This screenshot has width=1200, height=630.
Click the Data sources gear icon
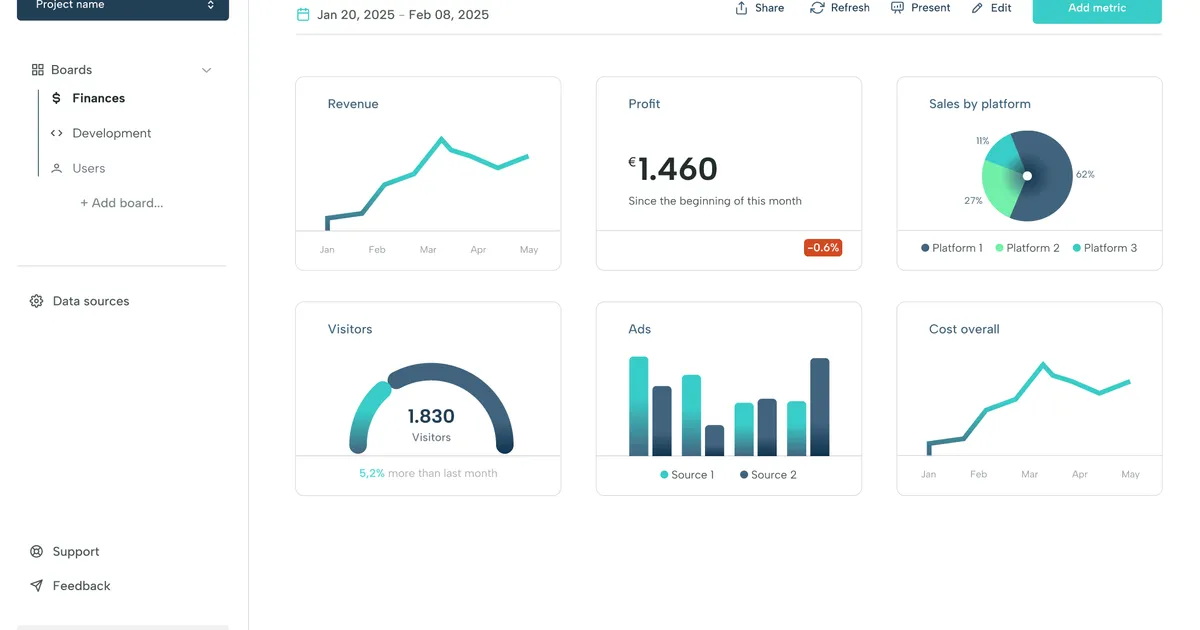click(x=37, y=301)
